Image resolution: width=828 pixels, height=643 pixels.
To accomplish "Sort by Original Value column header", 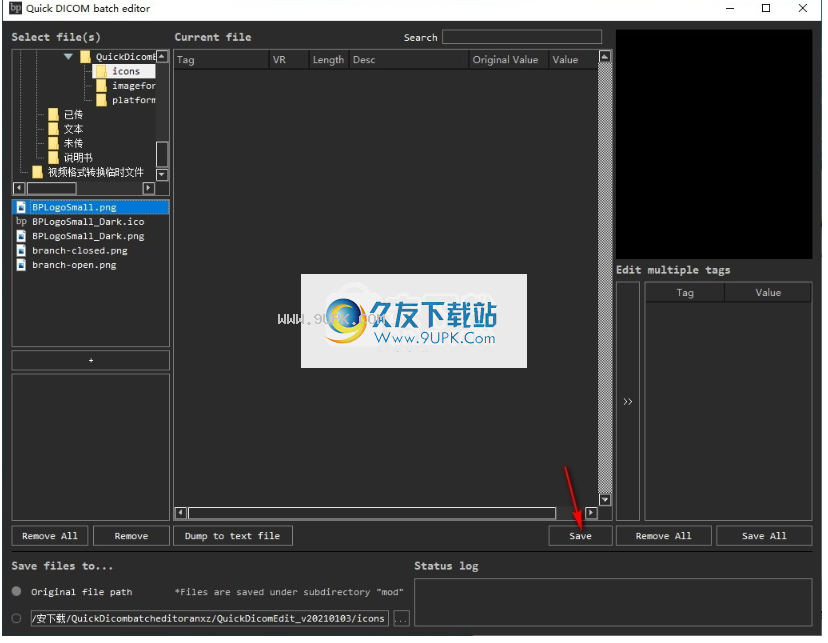I will (509, 60).
